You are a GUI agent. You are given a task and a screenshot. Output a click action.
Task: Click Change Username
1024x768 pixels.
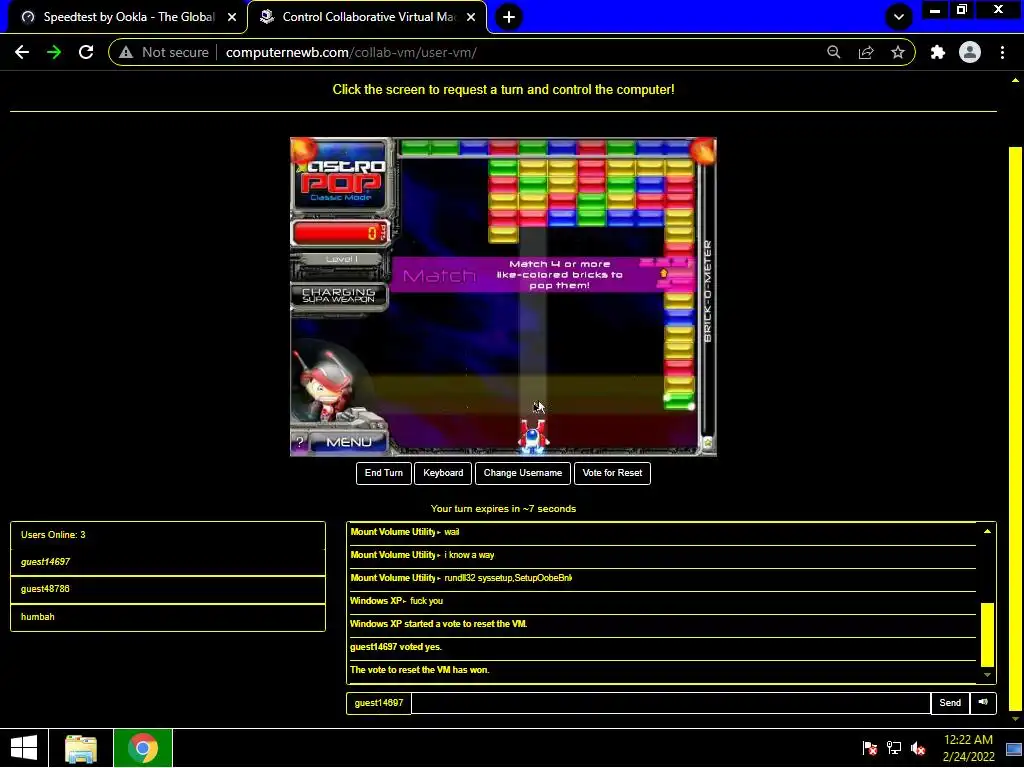(x=522, y=473)
